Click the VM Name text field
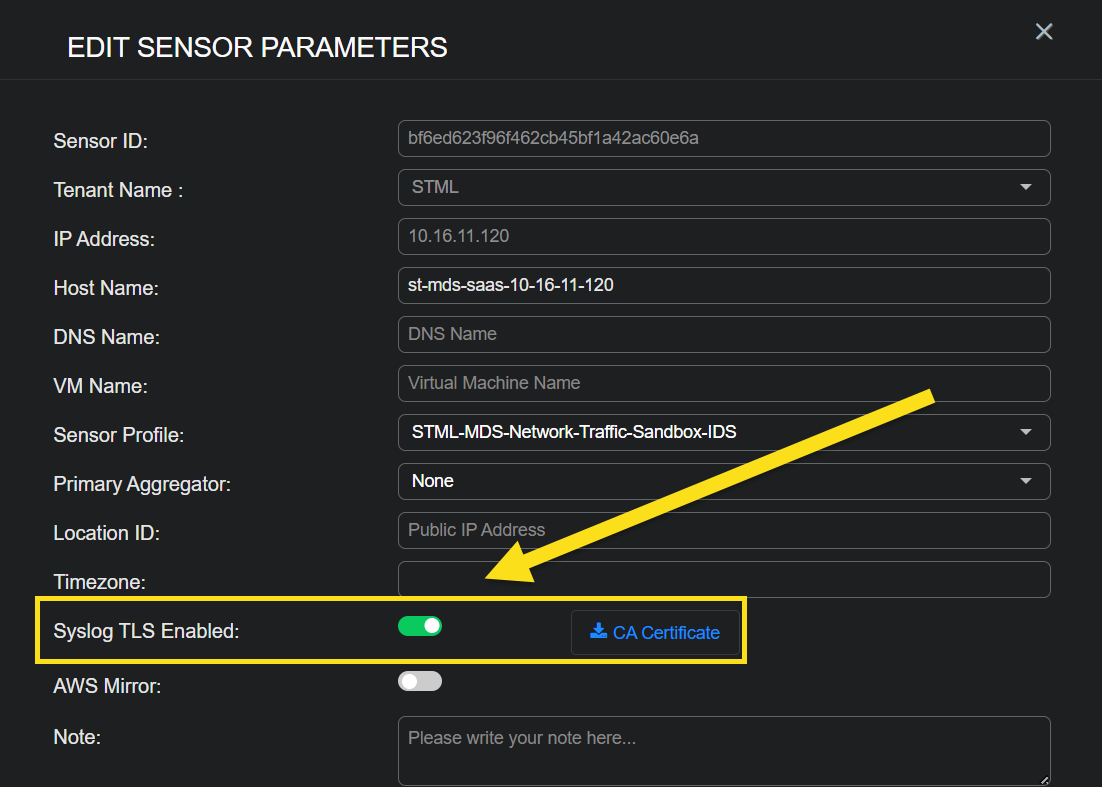This screenshot has width=1102, height=787. coord(723,383)
